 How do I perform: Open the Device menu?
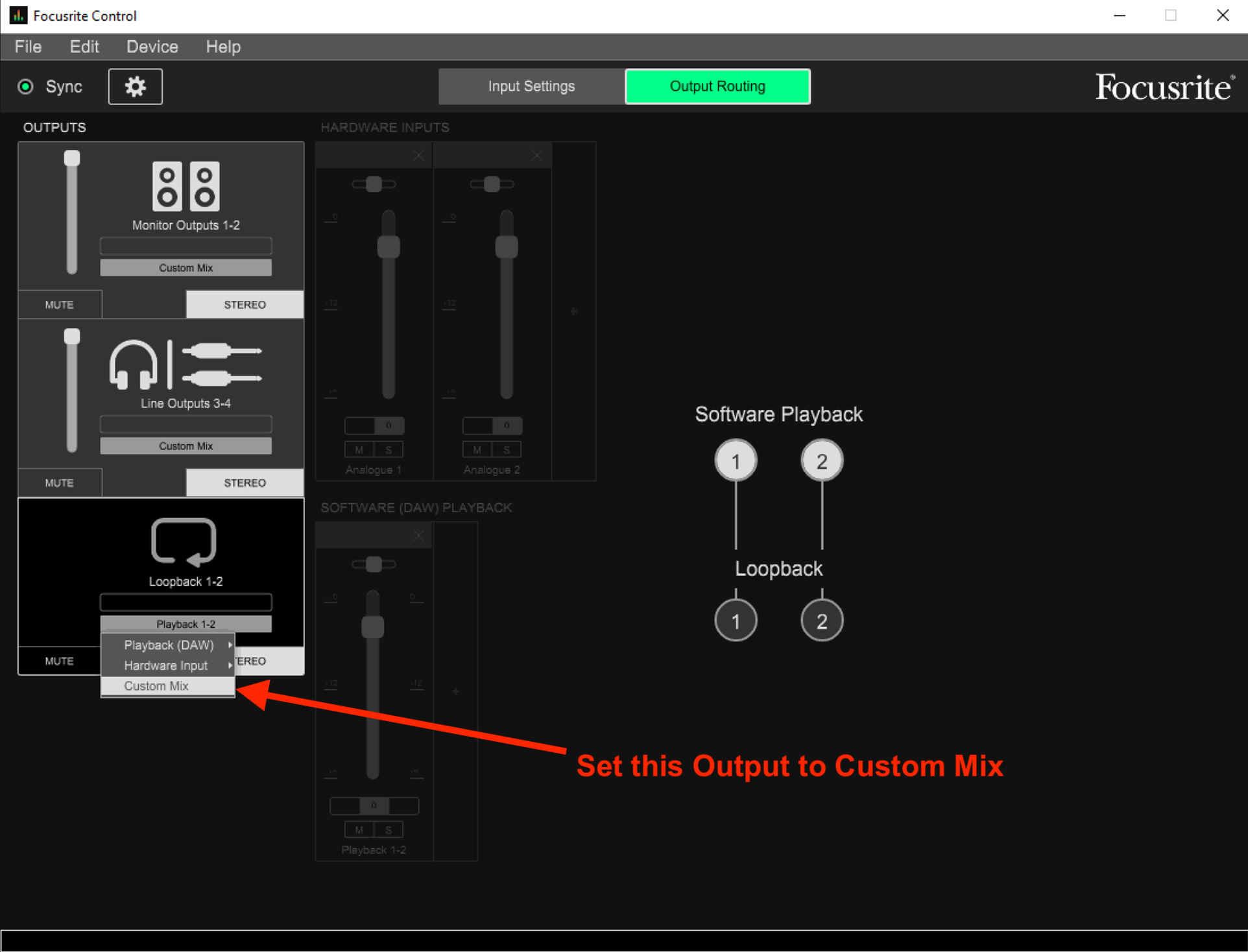(152, 46)
